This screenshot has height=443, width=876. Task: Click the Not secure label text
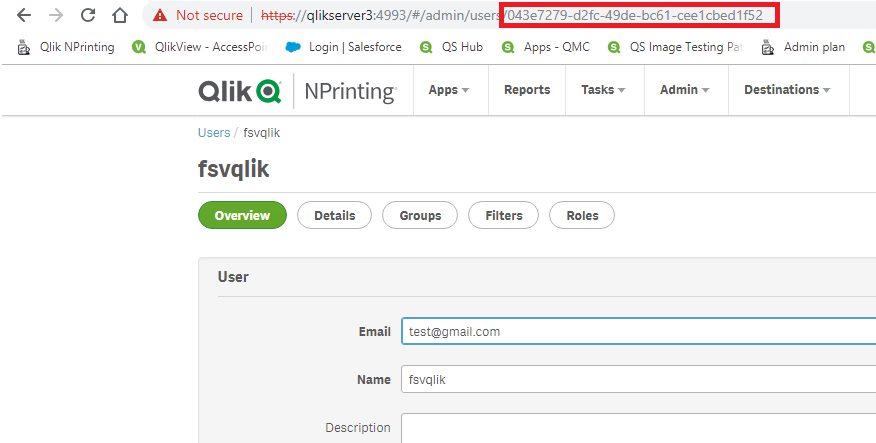210,15
